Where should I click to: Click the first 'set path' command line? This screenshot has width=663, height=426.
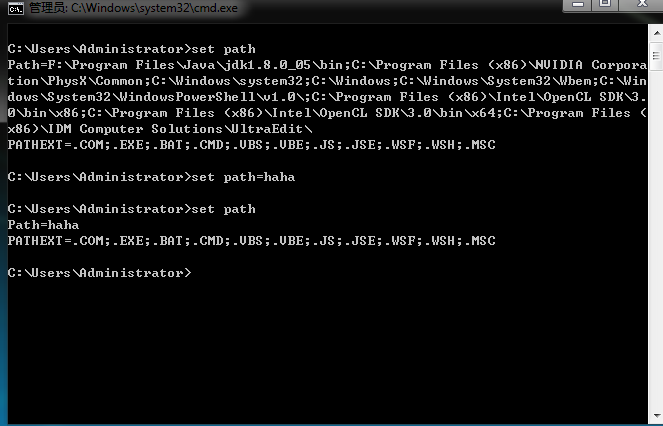click(x=132, y=49)
